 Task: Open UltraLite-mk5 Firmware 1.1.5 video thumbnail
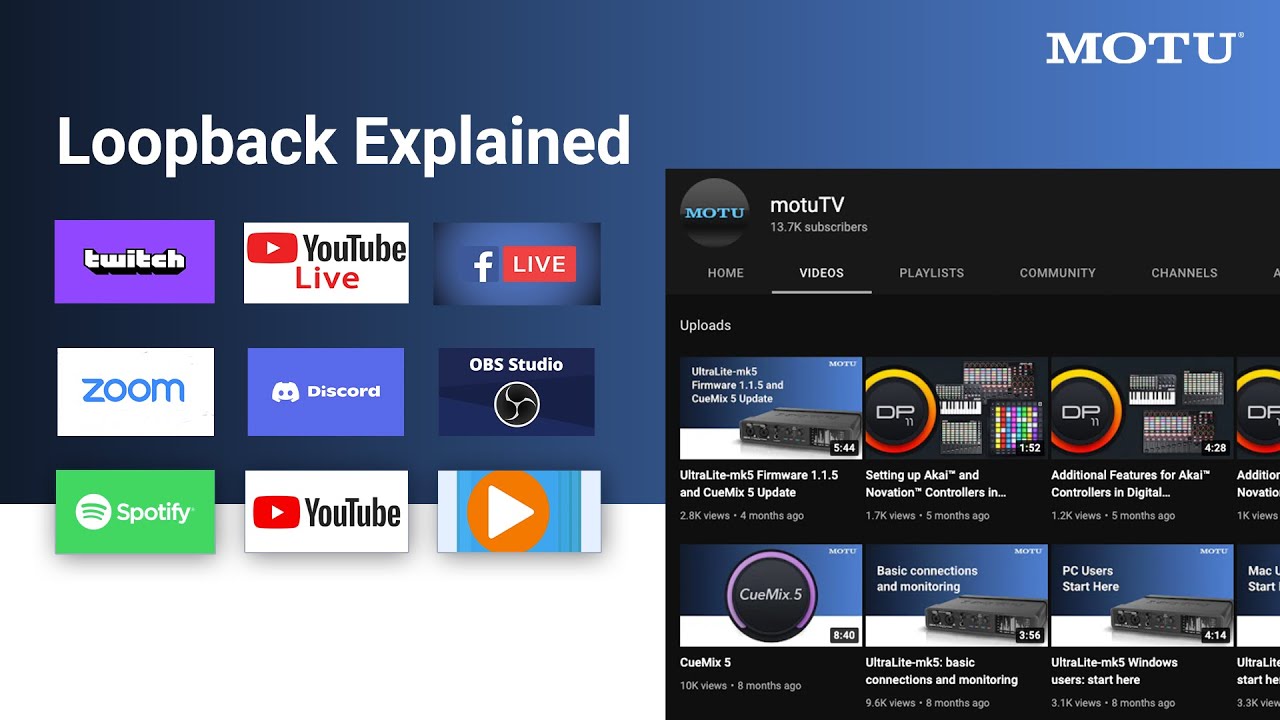(x=771, y=408)
